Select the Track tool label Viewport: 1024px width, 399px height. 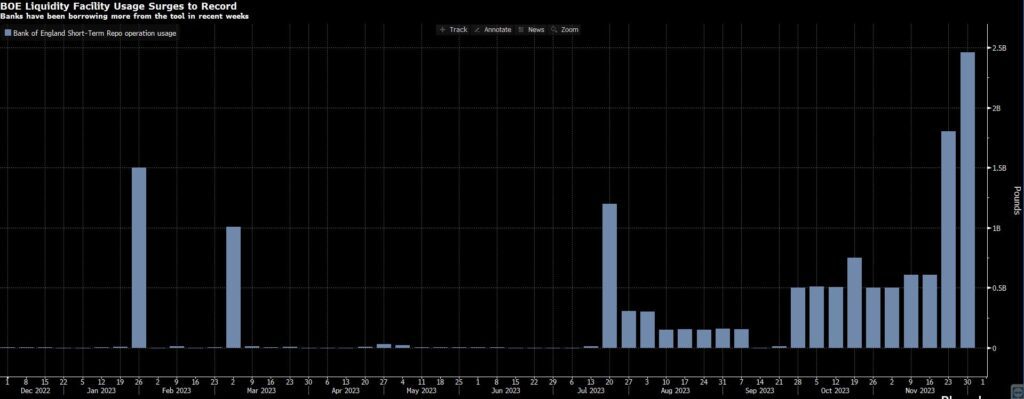[x=458, y=29]
